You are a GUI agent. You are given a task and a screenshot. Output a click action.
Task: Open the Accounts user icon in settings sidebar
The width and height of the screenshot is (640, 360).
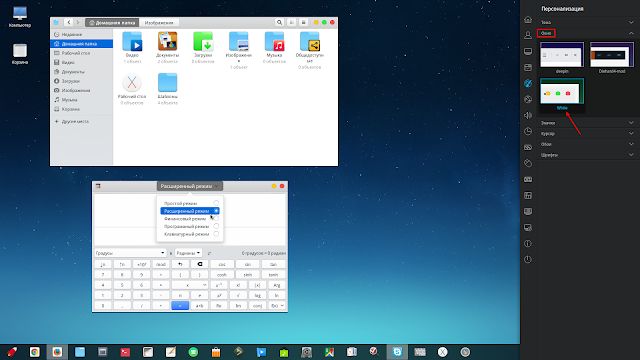[x=528, y=36]
